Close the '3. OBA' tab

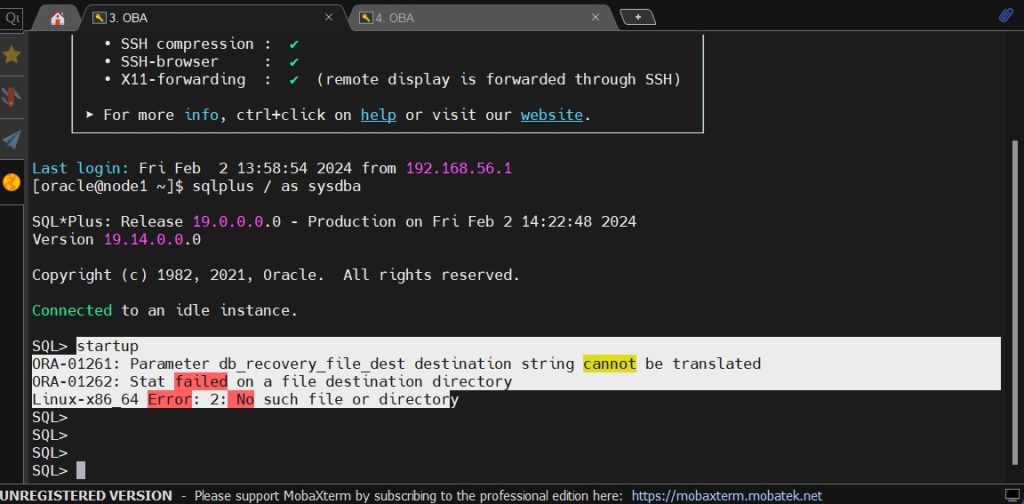pyautogui.click(x=329, y=18)
